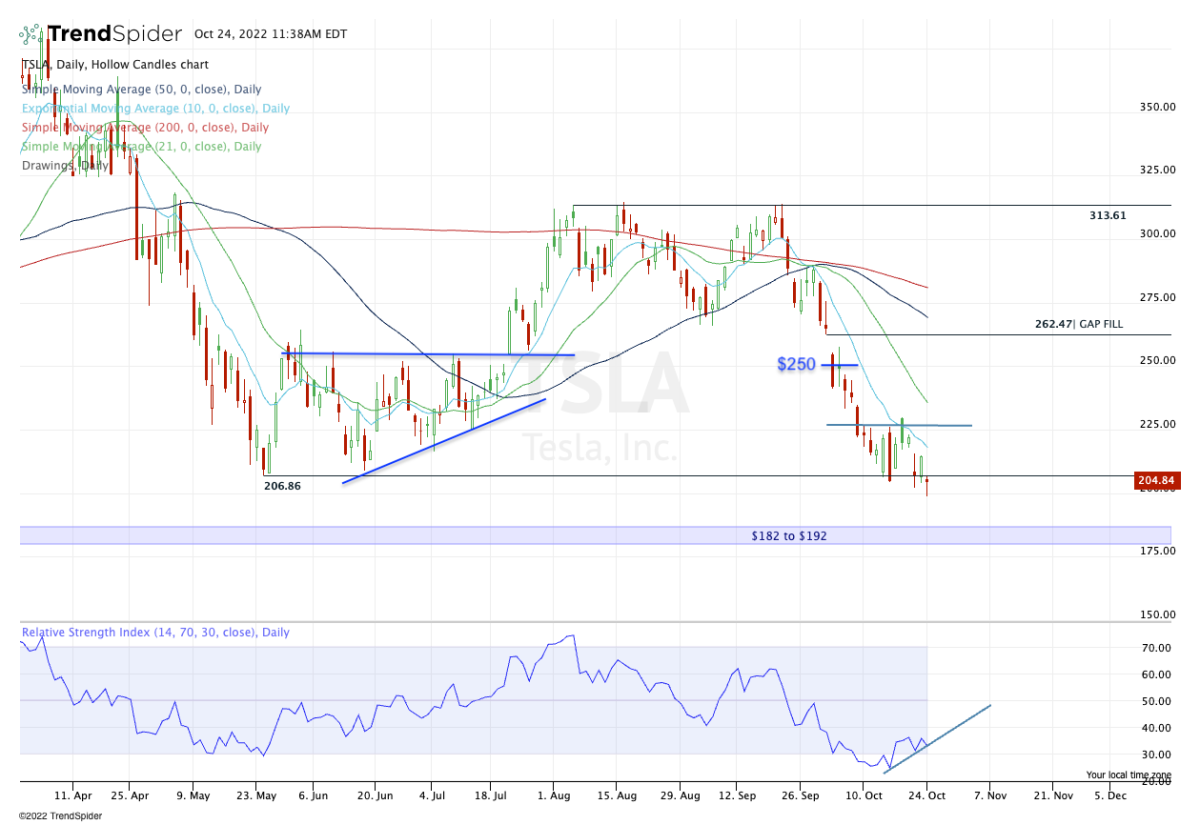Click the 175.00 price axis label

(1157, 552)
